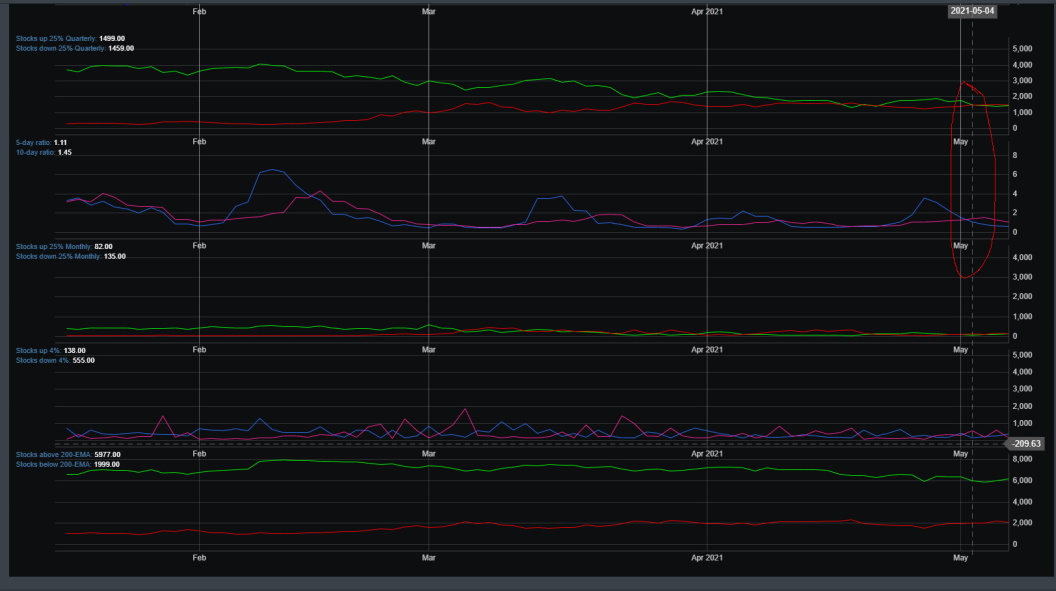1056x591 pixels.
Task: Click the 1499.00 quarterly value
Action: click(x=112, y=38)
